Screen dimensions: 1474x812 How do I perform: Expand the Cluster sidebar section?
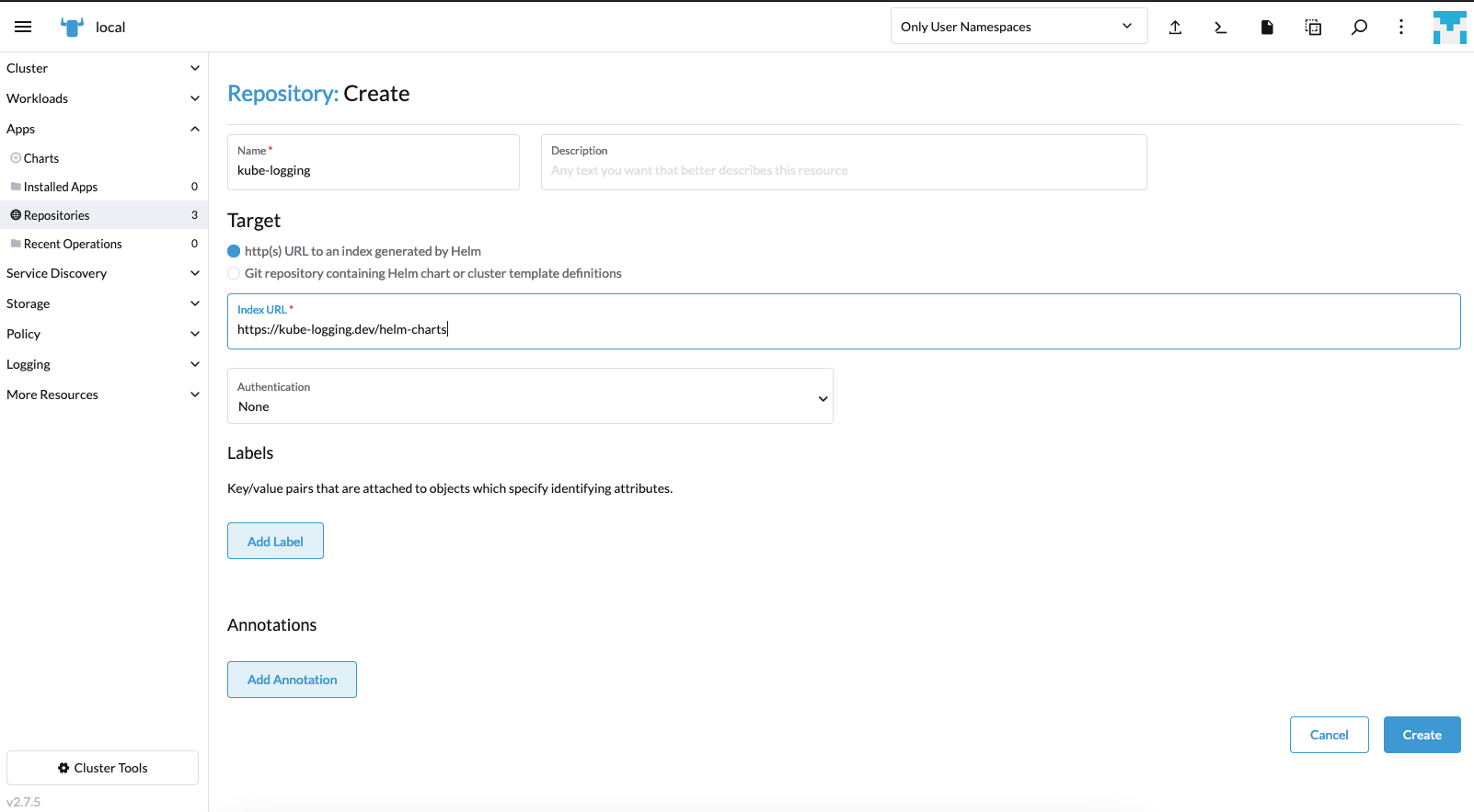pyautogui.click(x=103, y=68)
